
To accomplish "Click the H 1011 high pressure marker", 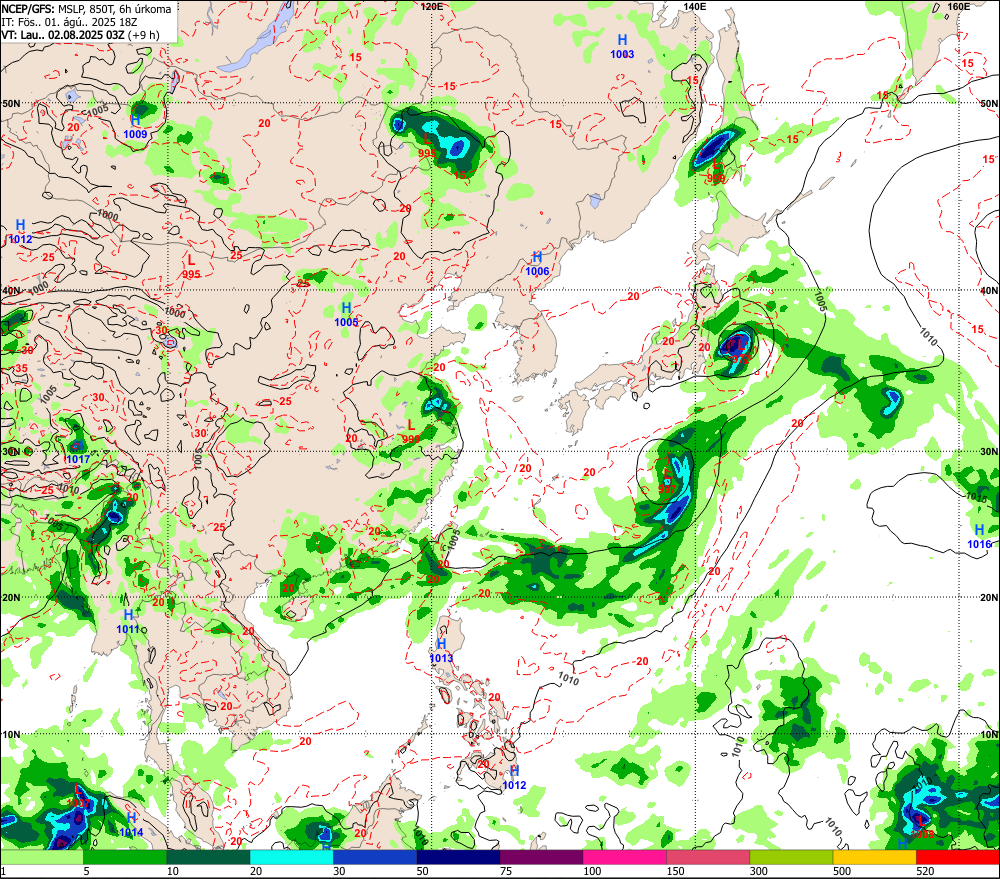I will 128,621.
